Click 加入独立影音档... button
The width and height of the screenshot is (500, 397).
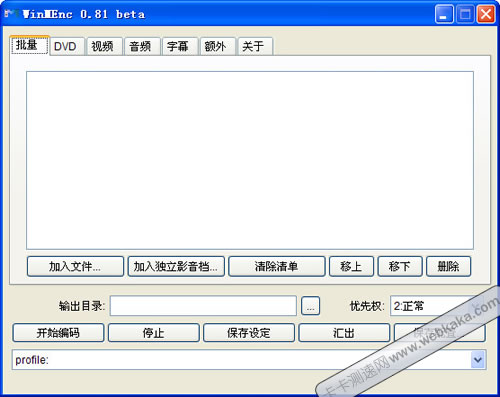pyautogui.click(x=176, y=266)
